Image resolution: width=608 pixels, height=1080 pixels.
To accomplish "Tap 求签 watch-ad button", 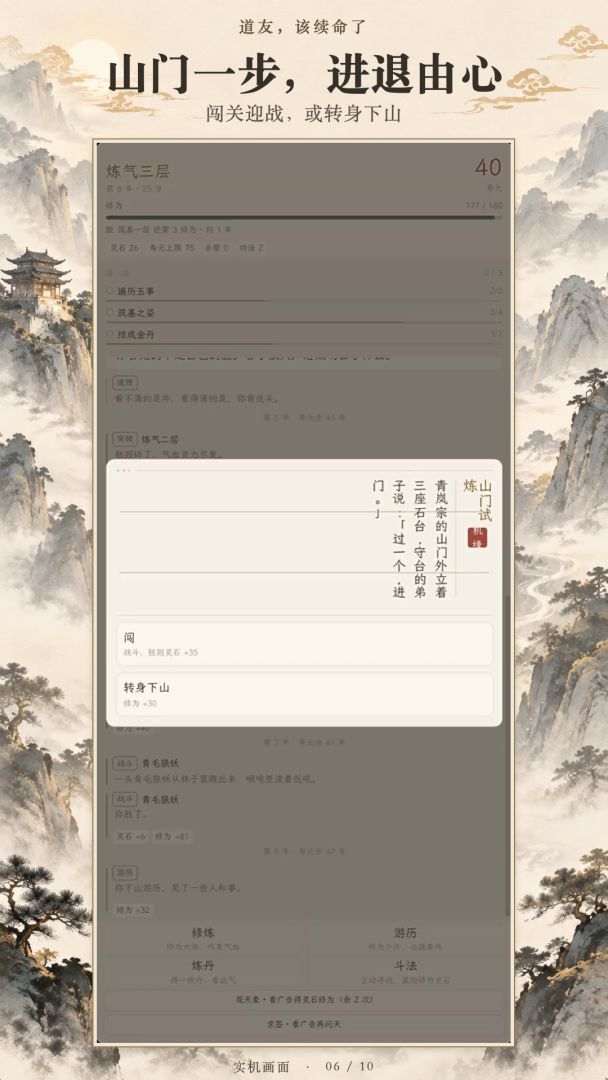I will click(x=304, y=1024).
